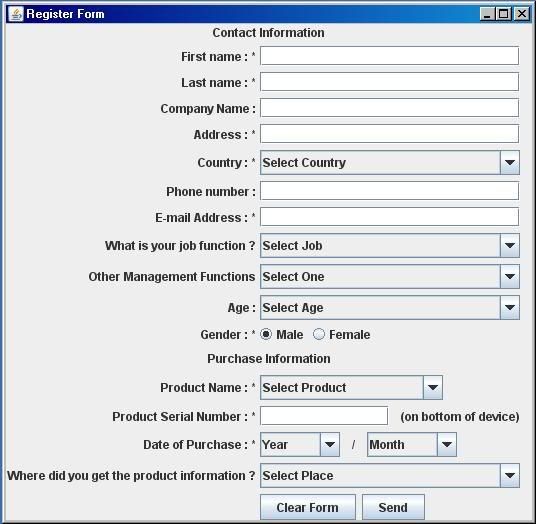
Task: Select the Male radio button
Action: pyautogui.click(x=266, y=334)
